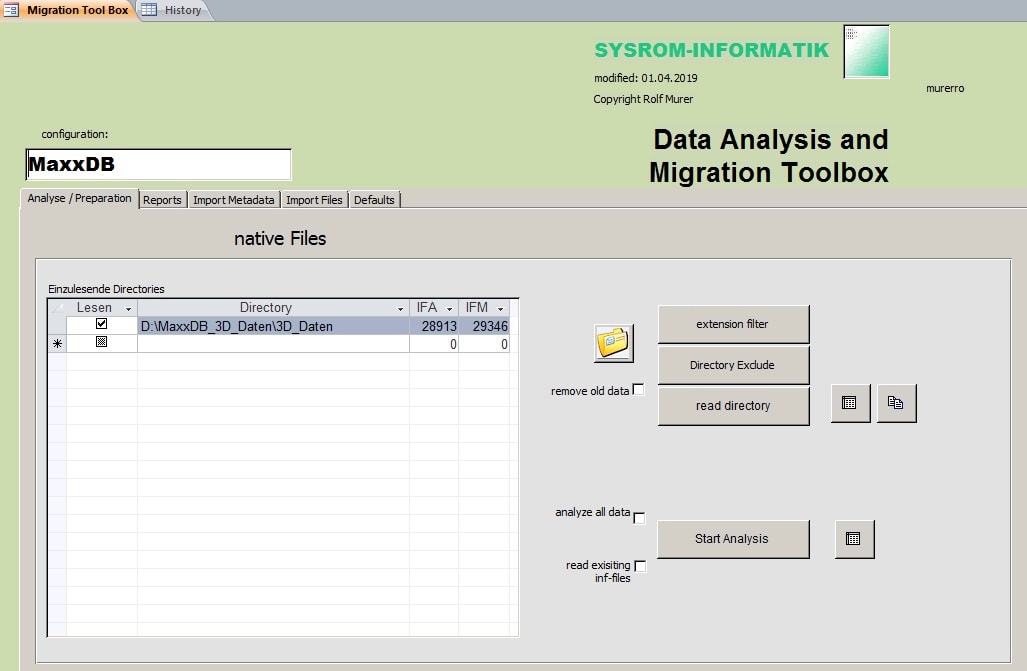
Task: Enable the remove old data checkbox
Action: point(639,390)
